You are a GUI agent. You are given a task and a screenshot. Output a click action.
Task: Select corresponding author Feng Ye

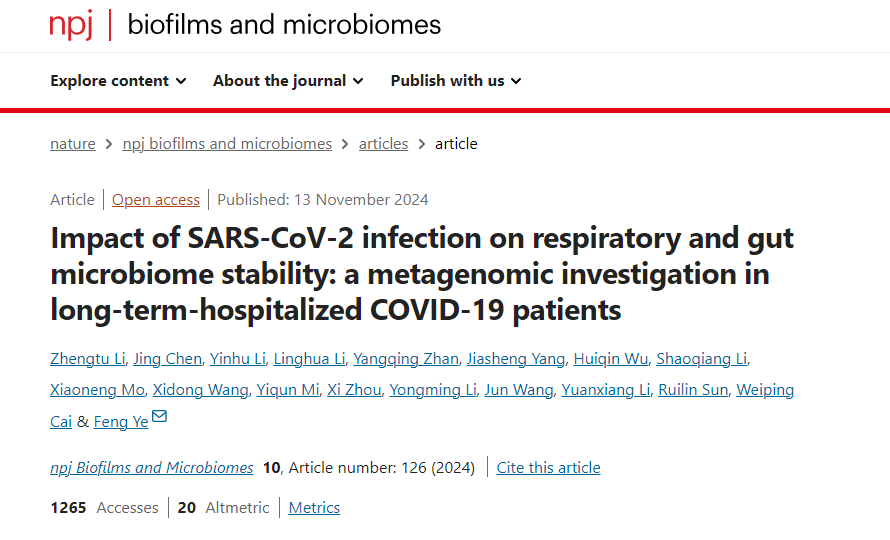point(121,422)
